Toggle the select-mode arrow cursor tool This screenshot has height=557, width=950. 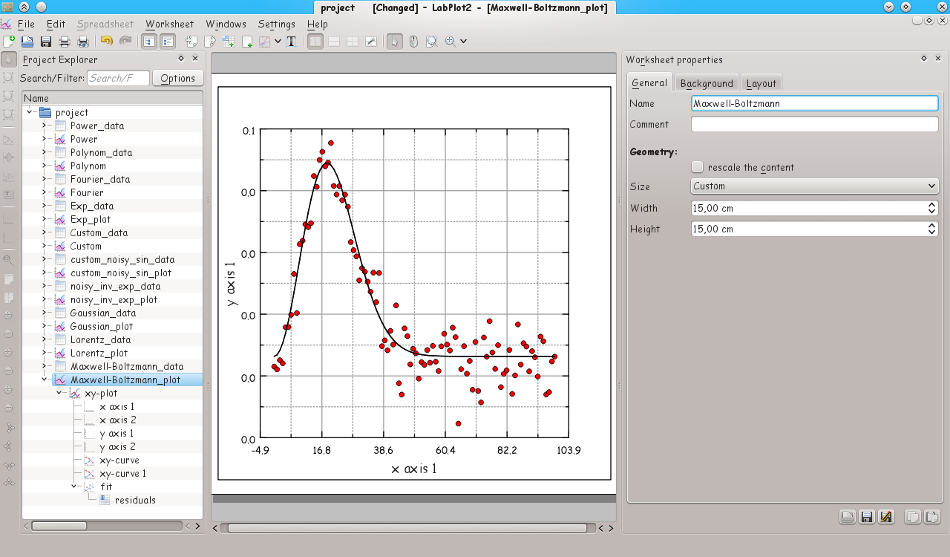coord(394,41)
